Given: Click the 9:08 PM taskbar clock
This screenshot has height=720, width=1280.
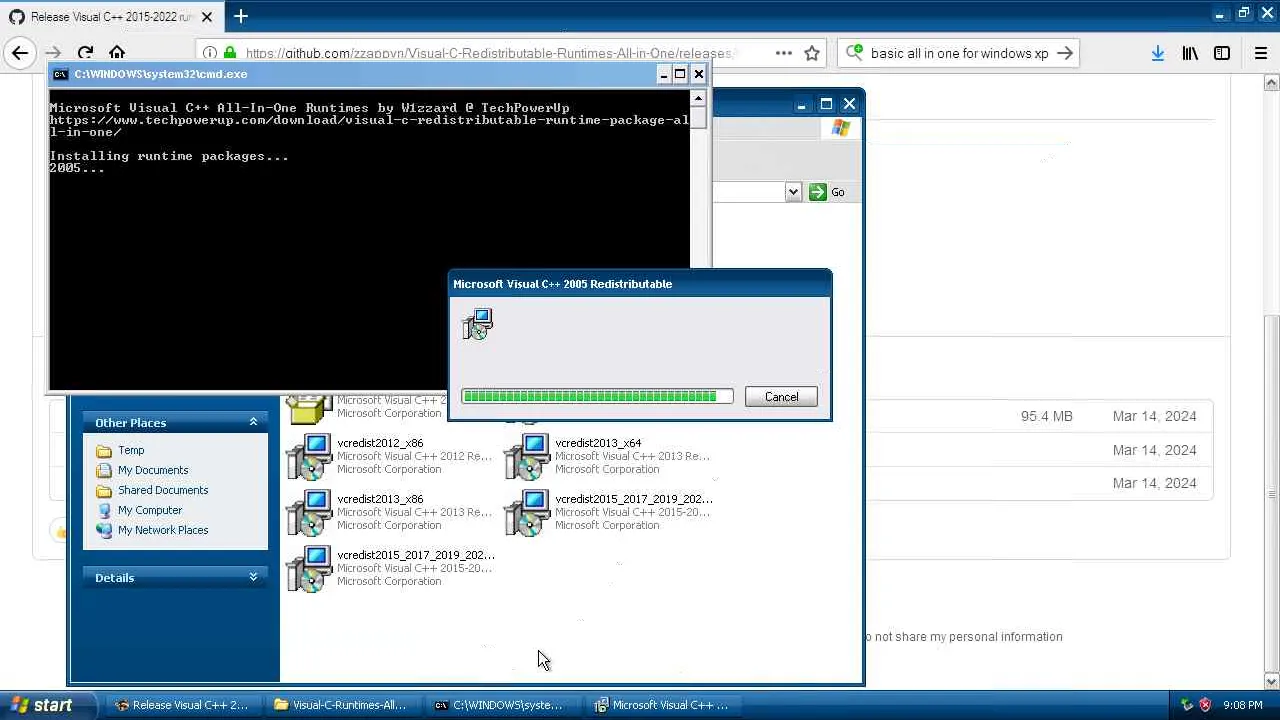Looking at the screenshot, I should coord(1242,705).
